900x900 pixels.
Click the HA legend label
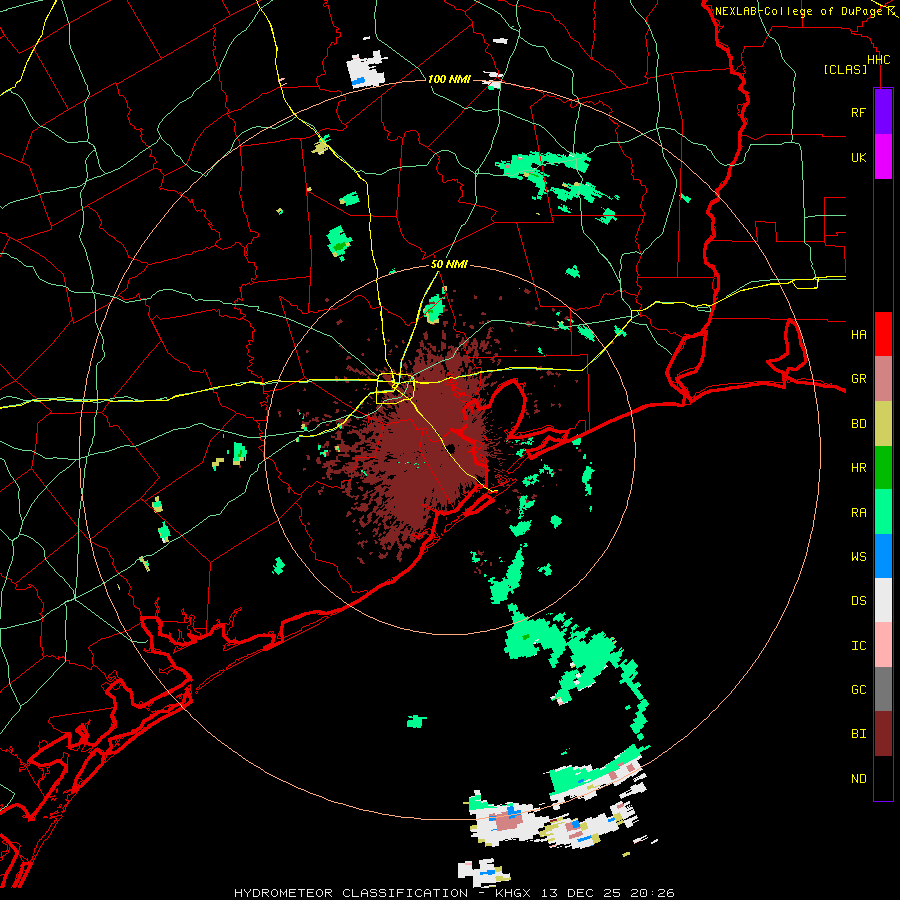858,334
